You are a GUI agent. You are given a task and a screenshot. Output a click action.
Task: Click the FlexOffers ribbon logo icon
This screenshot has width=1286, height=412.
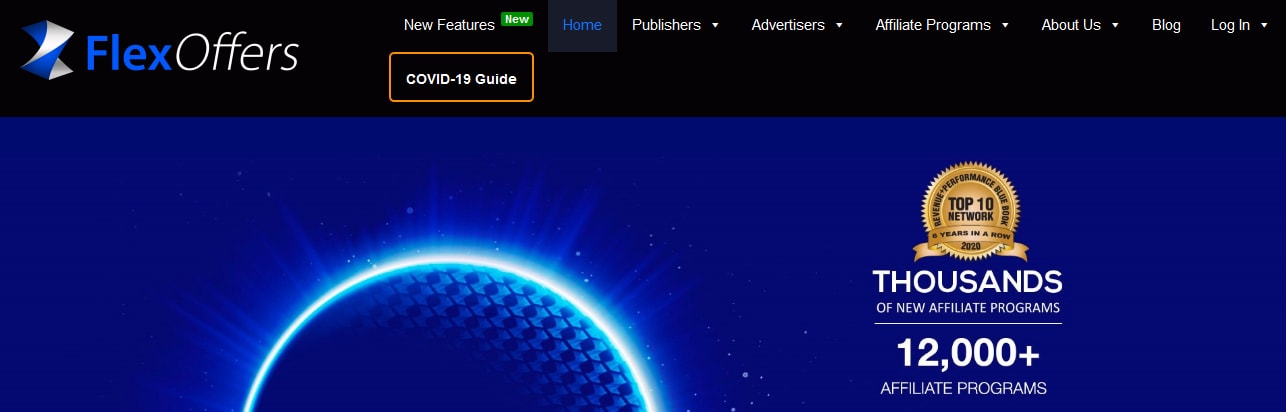47,50
